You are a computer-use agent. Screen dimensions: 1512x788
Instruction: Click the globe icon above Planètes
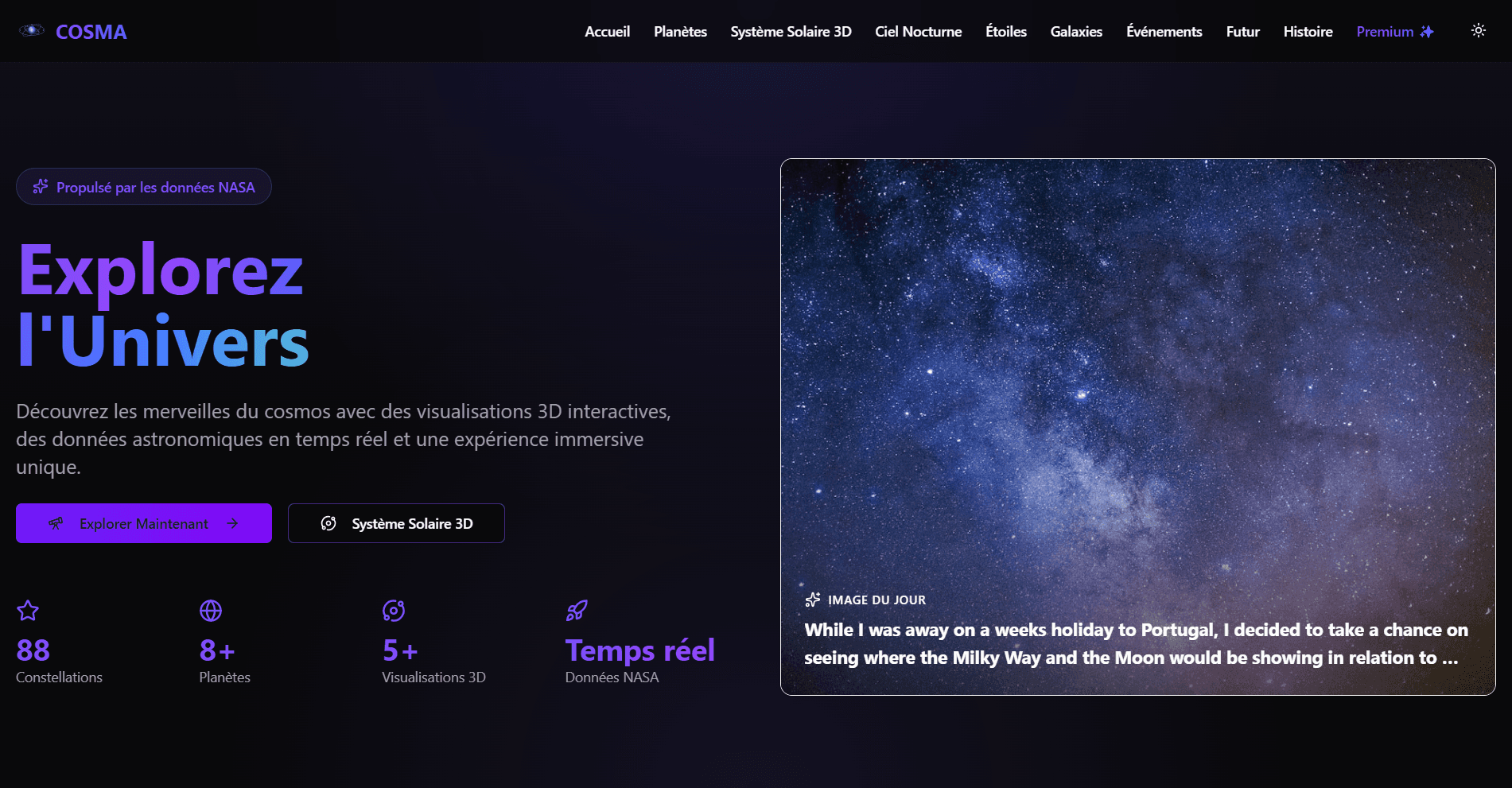pyautogui.click(x=211, y=611)
